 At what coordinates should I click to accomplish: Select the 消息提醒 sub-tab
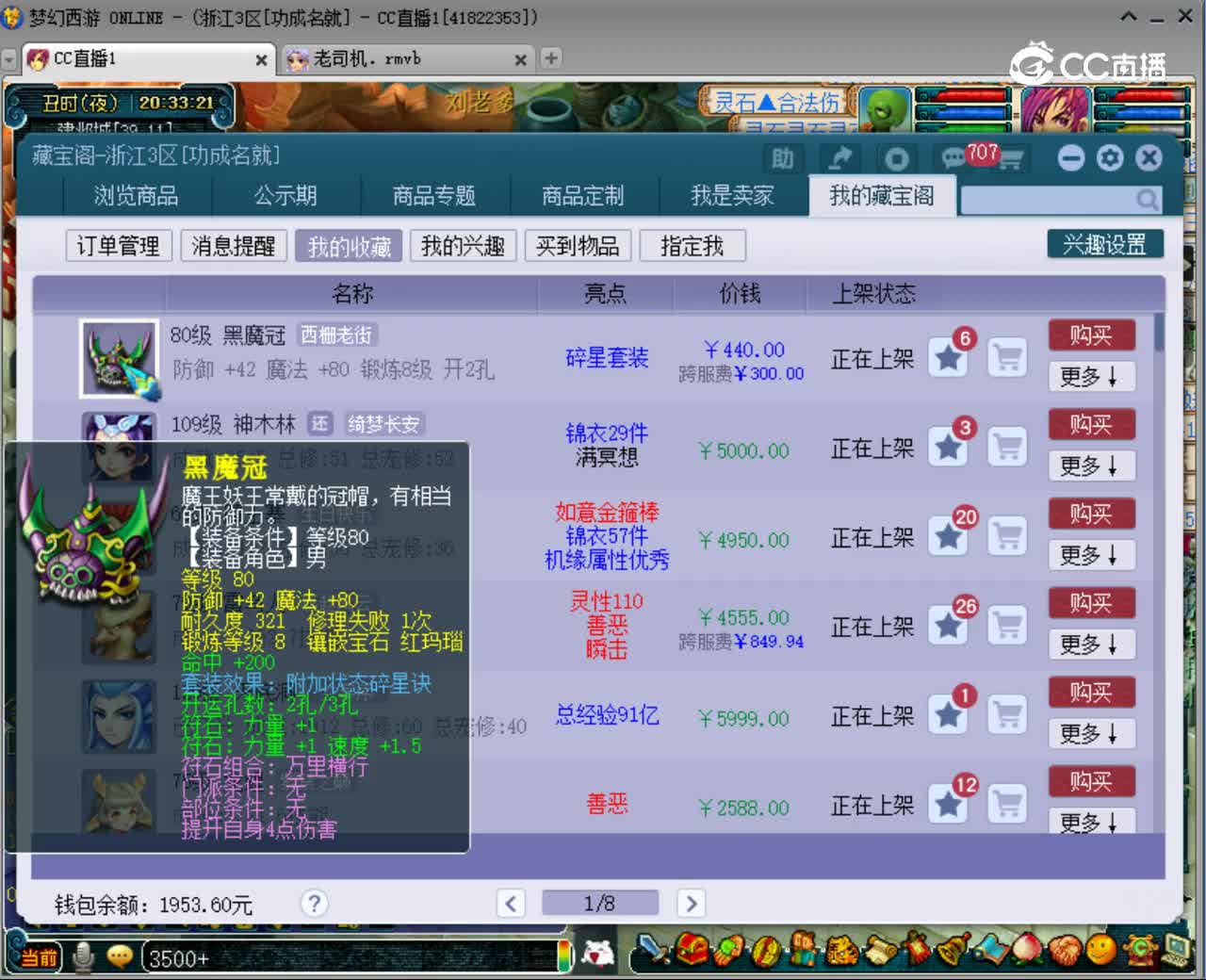(234, 246)
